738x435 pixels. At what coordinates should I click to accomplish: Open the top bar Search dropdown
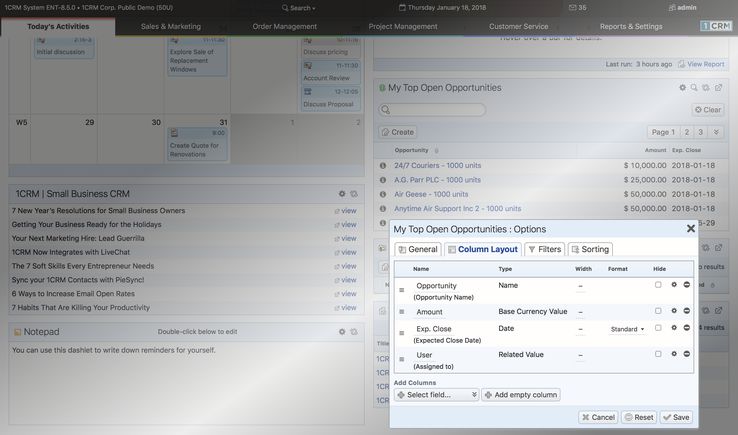[299, 8]
